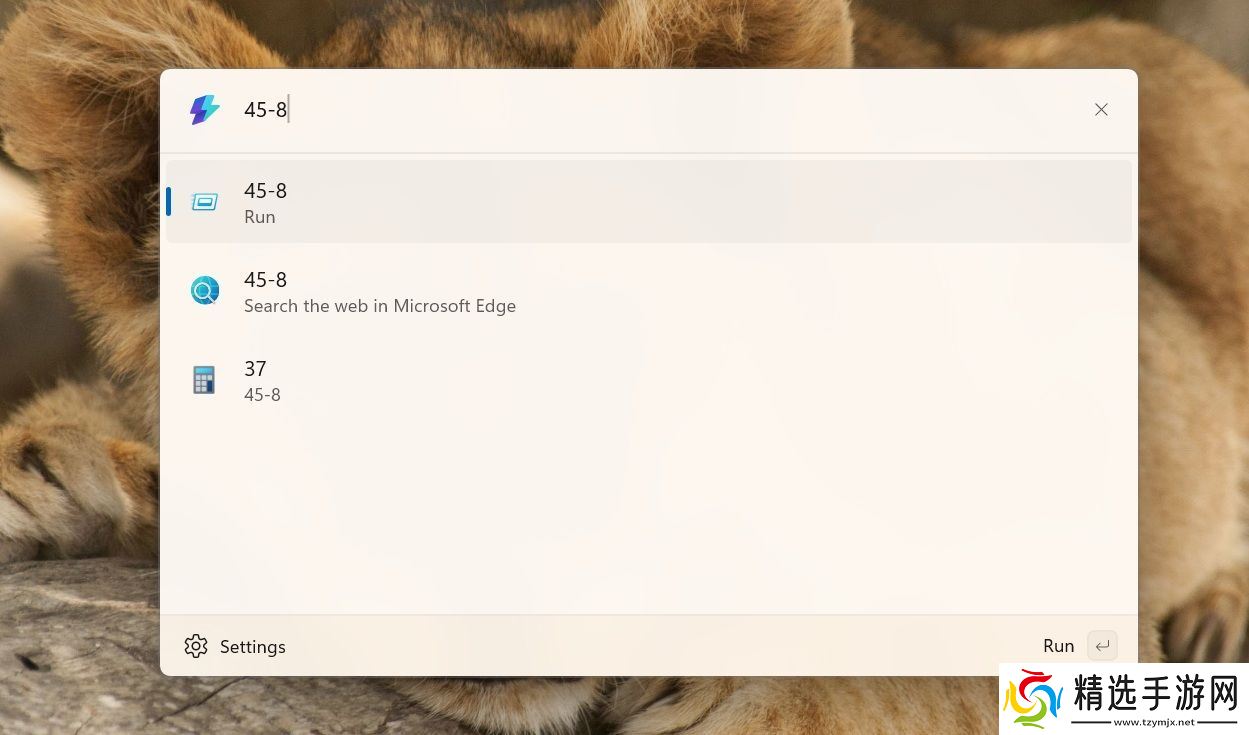Select the calculator answer 37
This screenshot has height=735, width=1249.
[255, 369]
